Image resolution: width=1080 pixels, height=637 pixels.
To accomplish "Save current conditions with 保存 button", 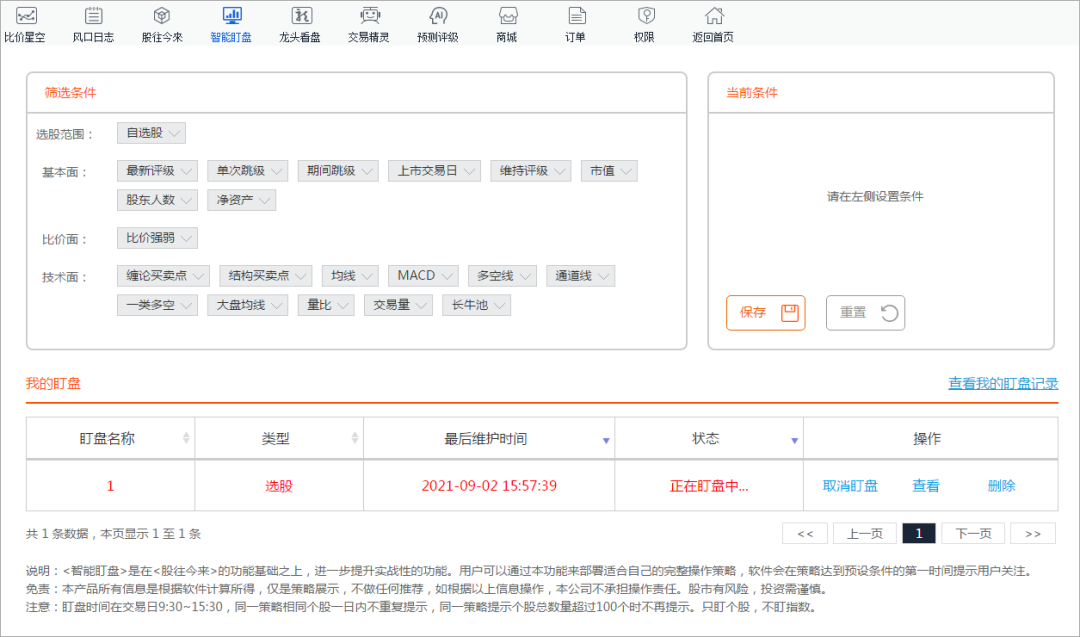I will 765,312.
